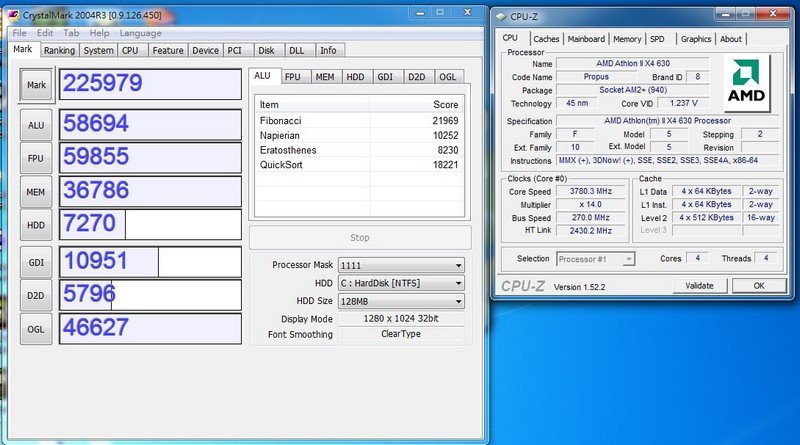Image resolution: width=800 pixels, height=445 pixels.
Task: Click the AMD logo in CPU-Z
Action: pos(746,83)
